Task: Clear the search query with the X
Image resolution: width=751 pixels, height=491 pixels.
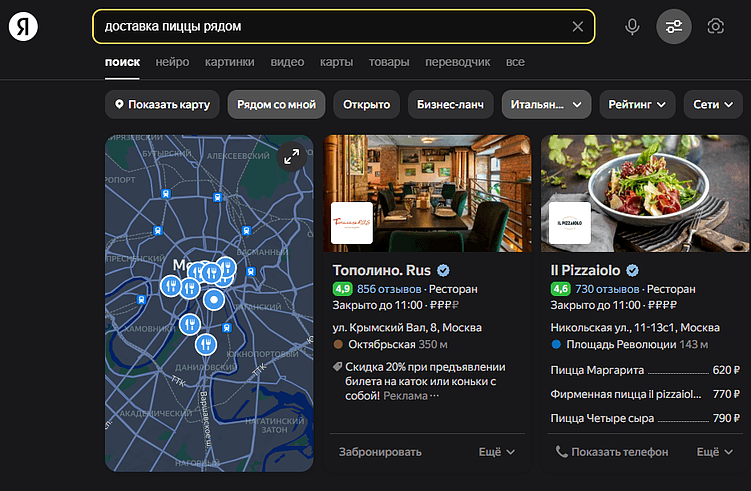Action: click(x=578, y=26)
